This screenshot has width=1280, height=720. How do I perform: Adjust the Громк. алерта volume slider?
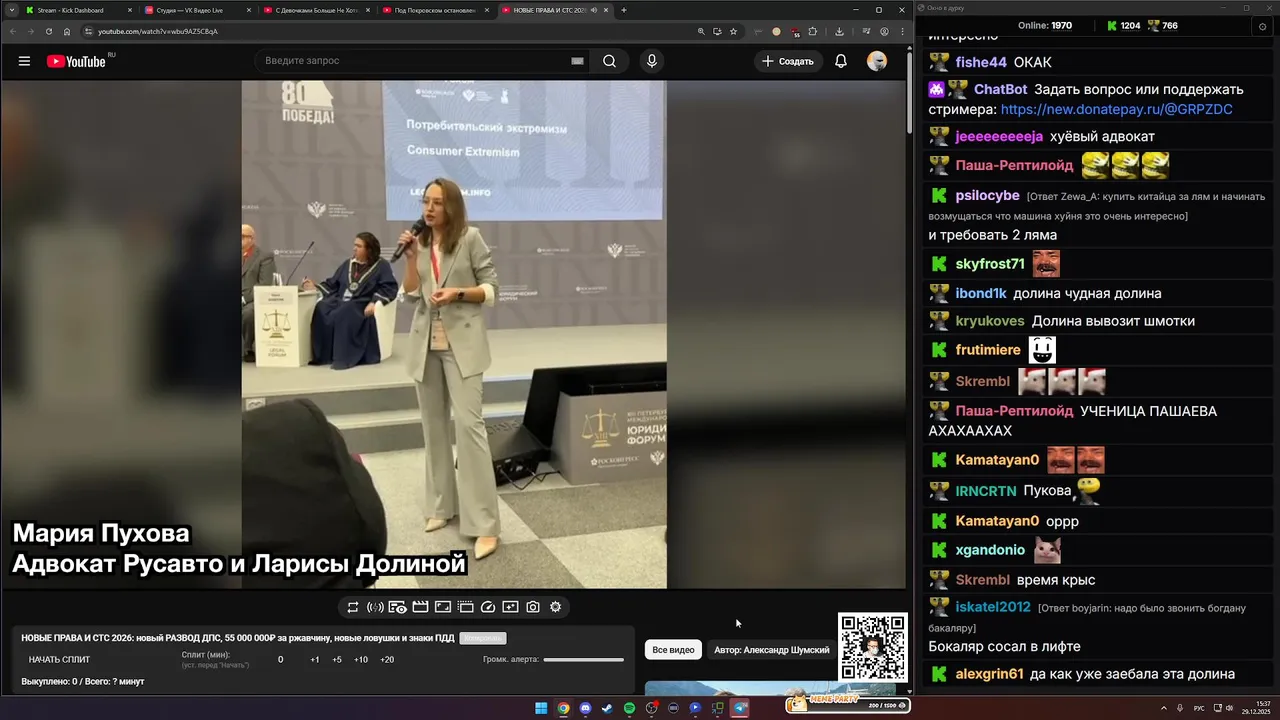[x=583, y=660]
